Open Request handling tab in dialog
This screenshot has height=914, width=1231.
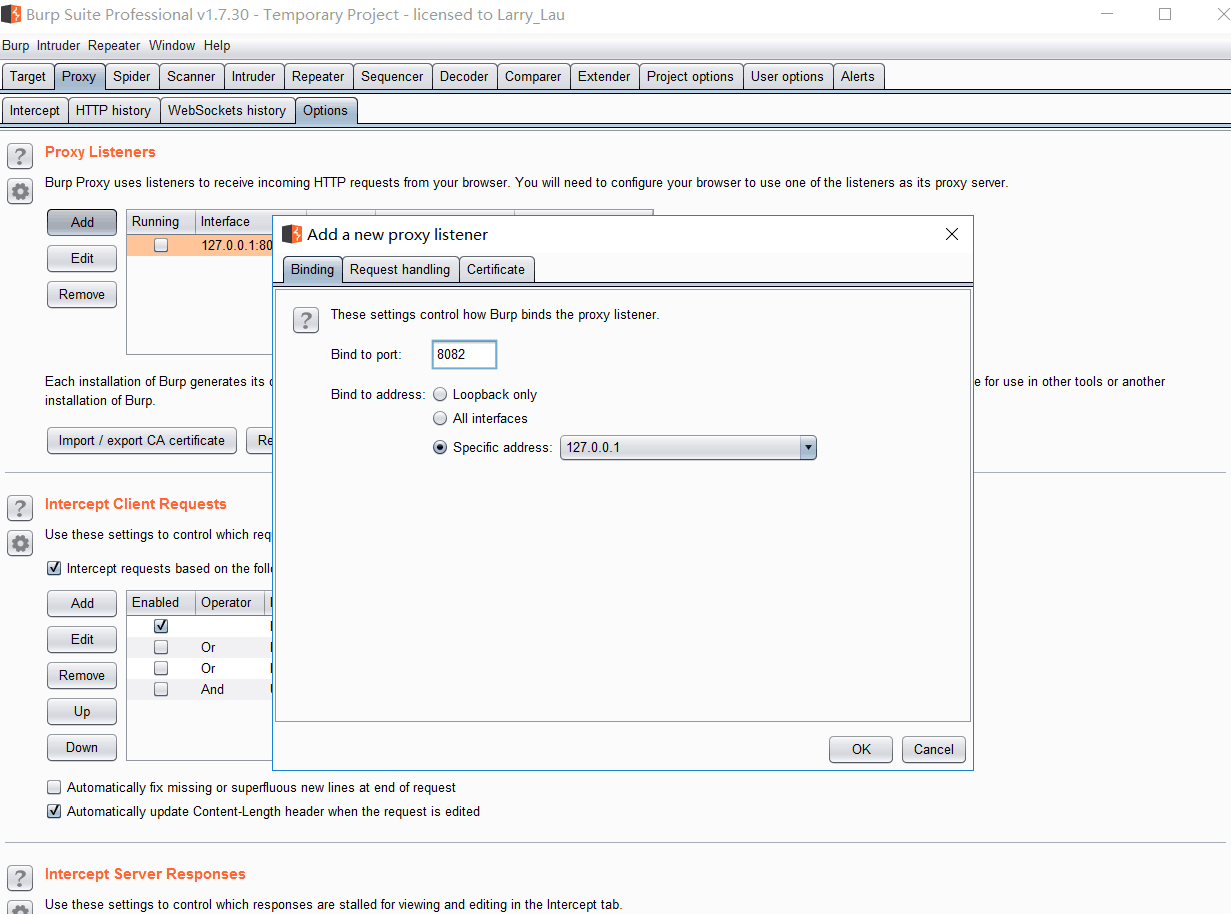pyautogui.click(x=400, y=269)
